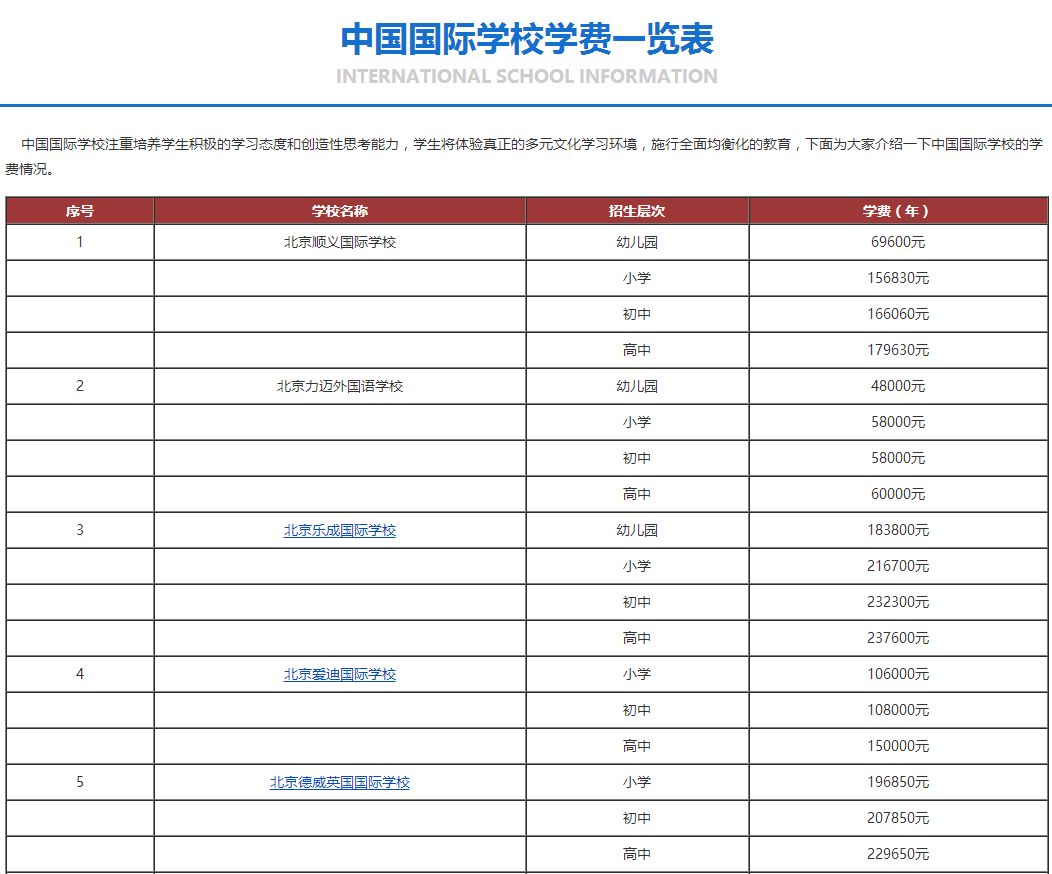Click serial number 1 cell
This screenshot has height=874, width=1052.
(80, 242)
